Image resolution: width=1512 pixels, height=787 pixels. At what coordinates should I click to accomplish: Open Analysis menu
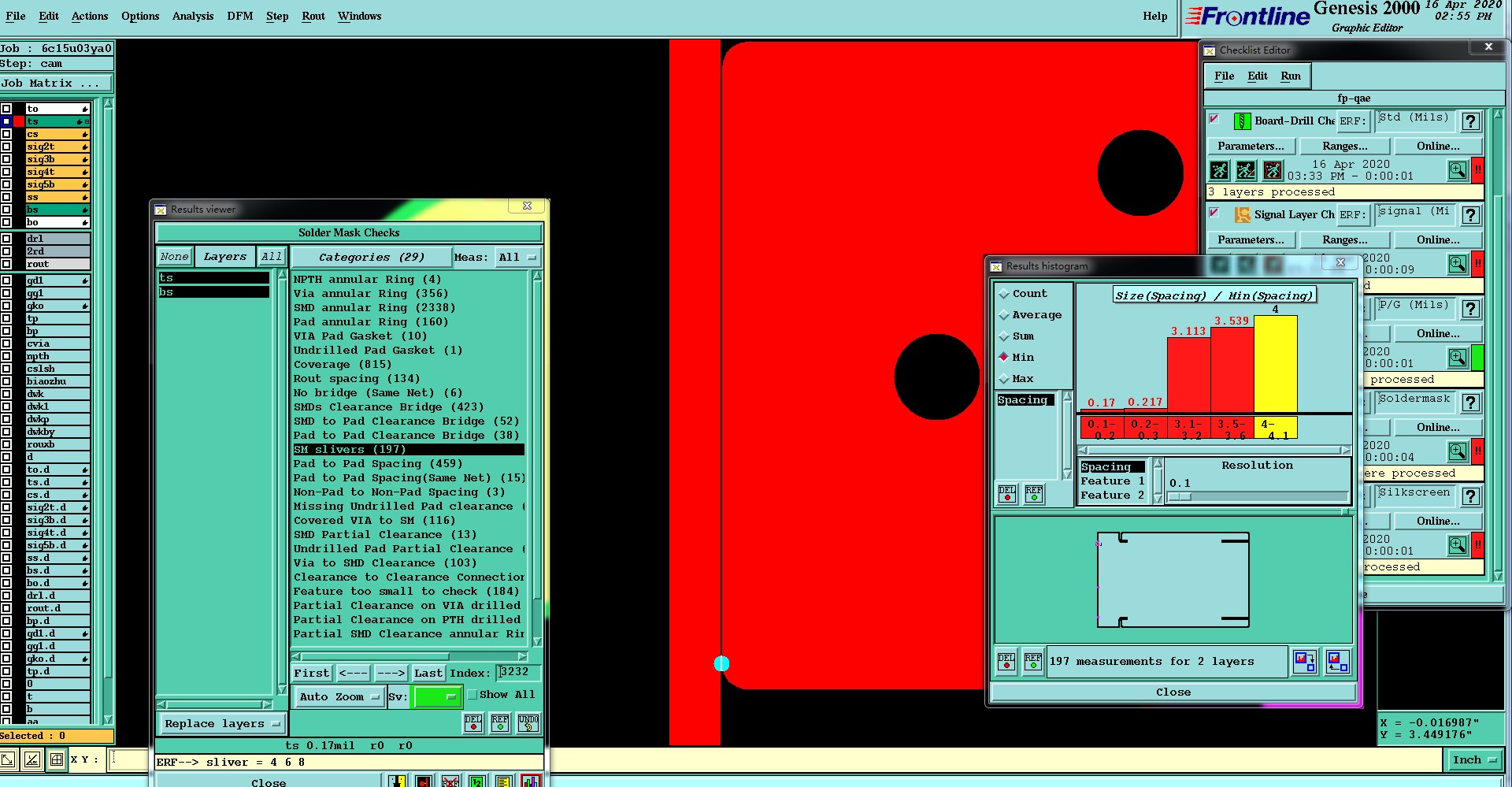pyautogui.click(x=193, y=16)
